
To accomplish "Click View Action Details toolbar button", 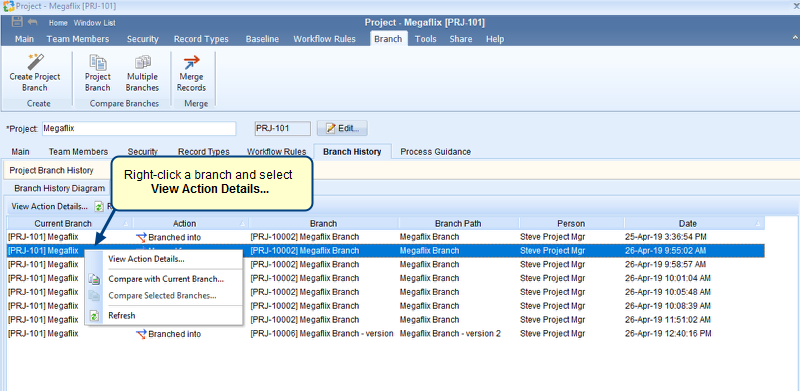I will click(49, 207).
